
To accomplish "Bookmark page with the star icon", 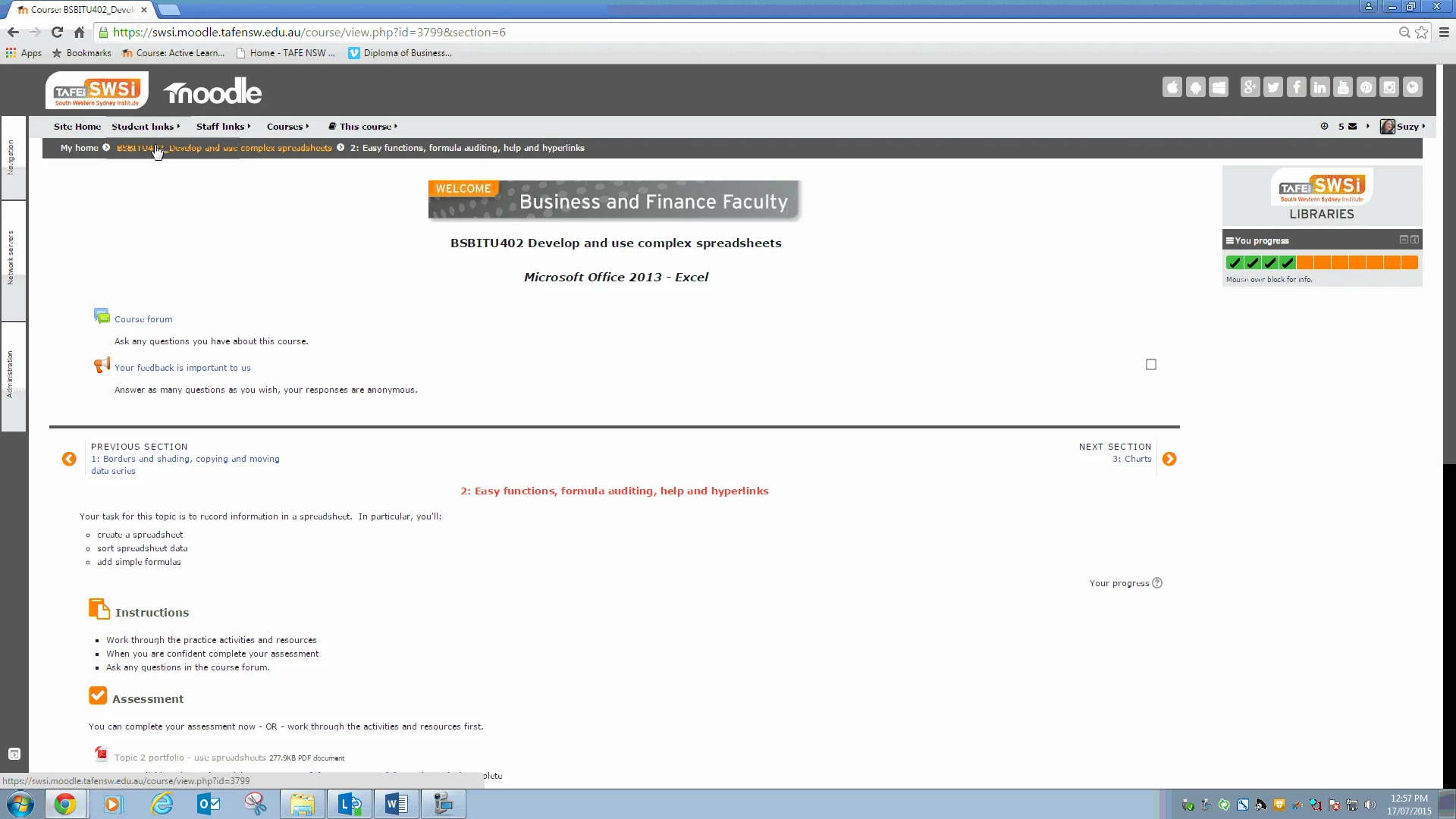I will [1422, 32].
